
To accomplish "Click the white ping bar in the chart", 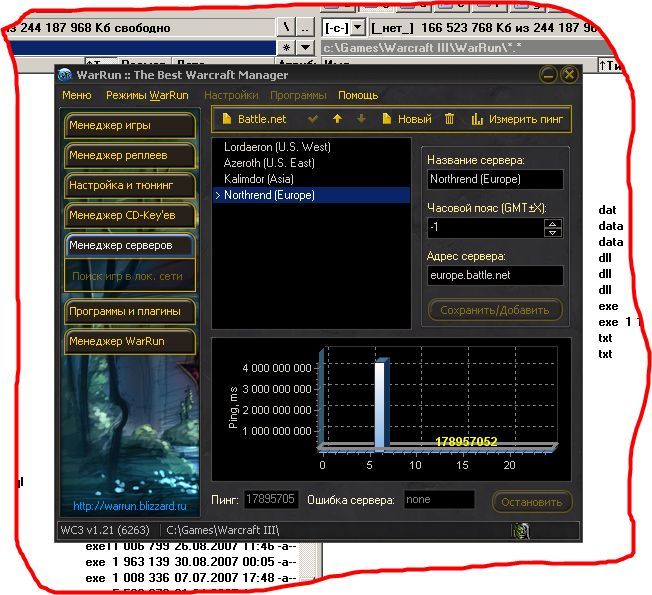I will click(x=380, y=405).
